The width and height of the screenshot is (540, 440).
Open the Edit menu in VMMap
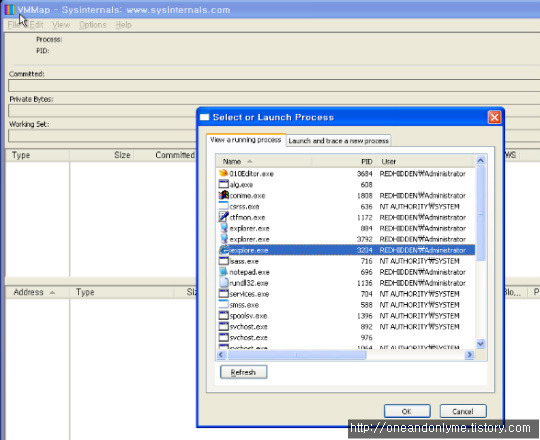click(x=36, y=25)
